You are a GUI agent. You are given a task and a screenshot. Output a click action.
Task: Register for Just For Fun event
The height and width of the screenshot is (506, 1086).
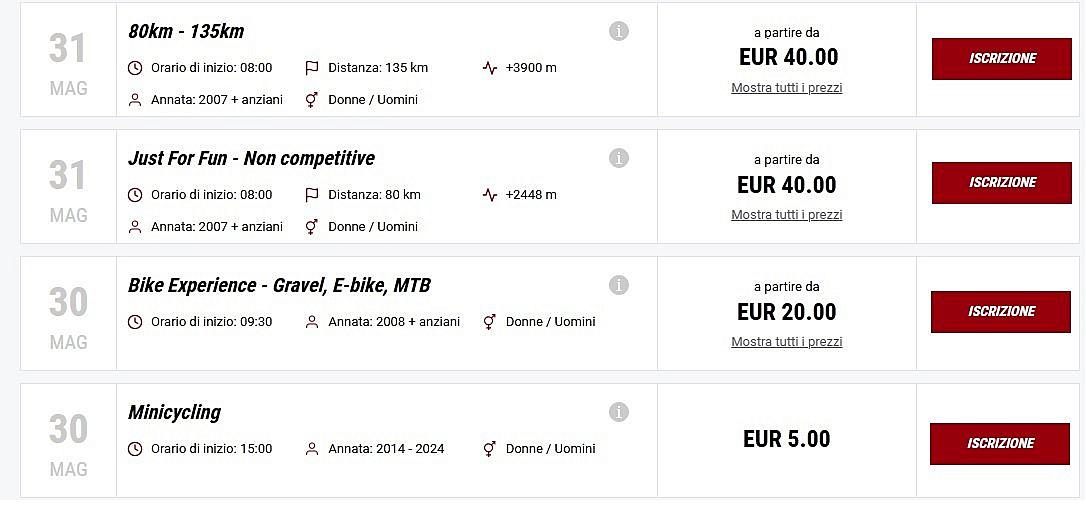[x=1001, y=183]
